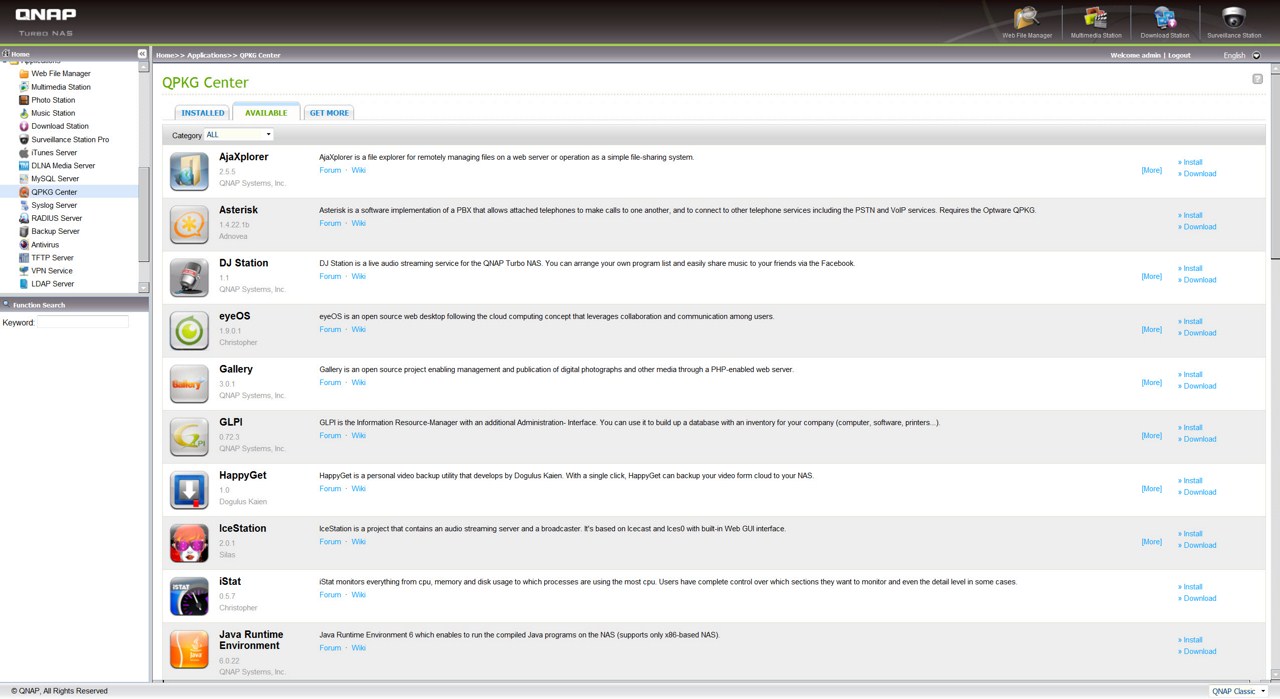The image size is (1280, 699).
Task: Open eyeOS Forum link
Action: point(330,329)
